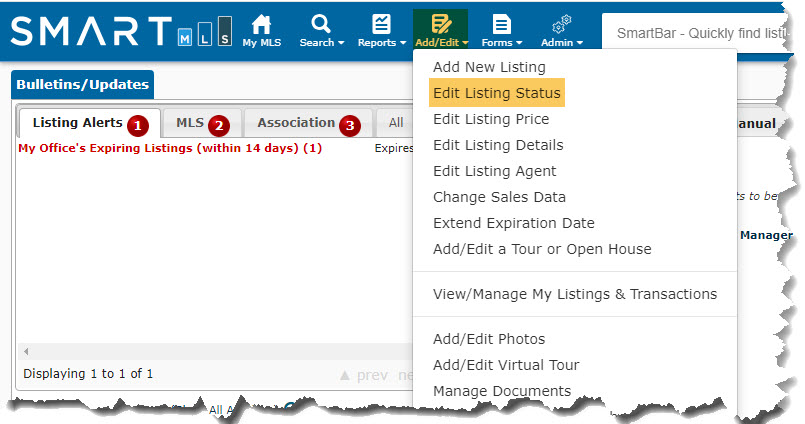
Task: Select Extend Expiration Date
Action: (x=513, y=223)
